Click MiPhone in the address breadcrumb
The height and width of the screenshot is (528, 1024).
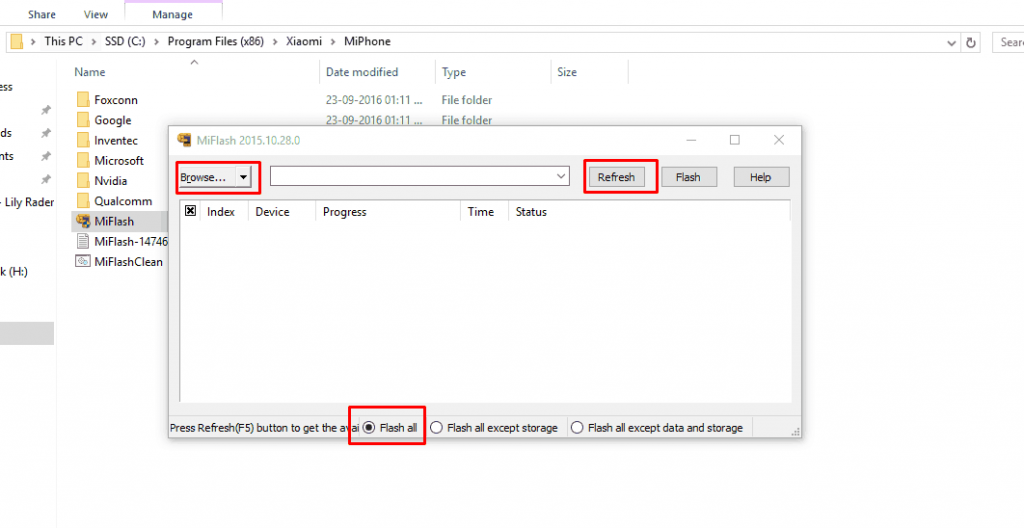point(366,41)
